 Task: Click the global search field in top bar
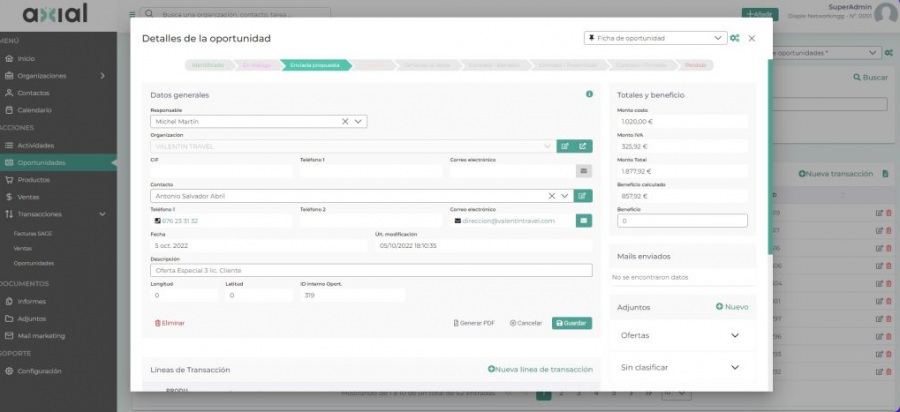pyautogui.click(x=235, y=14)
